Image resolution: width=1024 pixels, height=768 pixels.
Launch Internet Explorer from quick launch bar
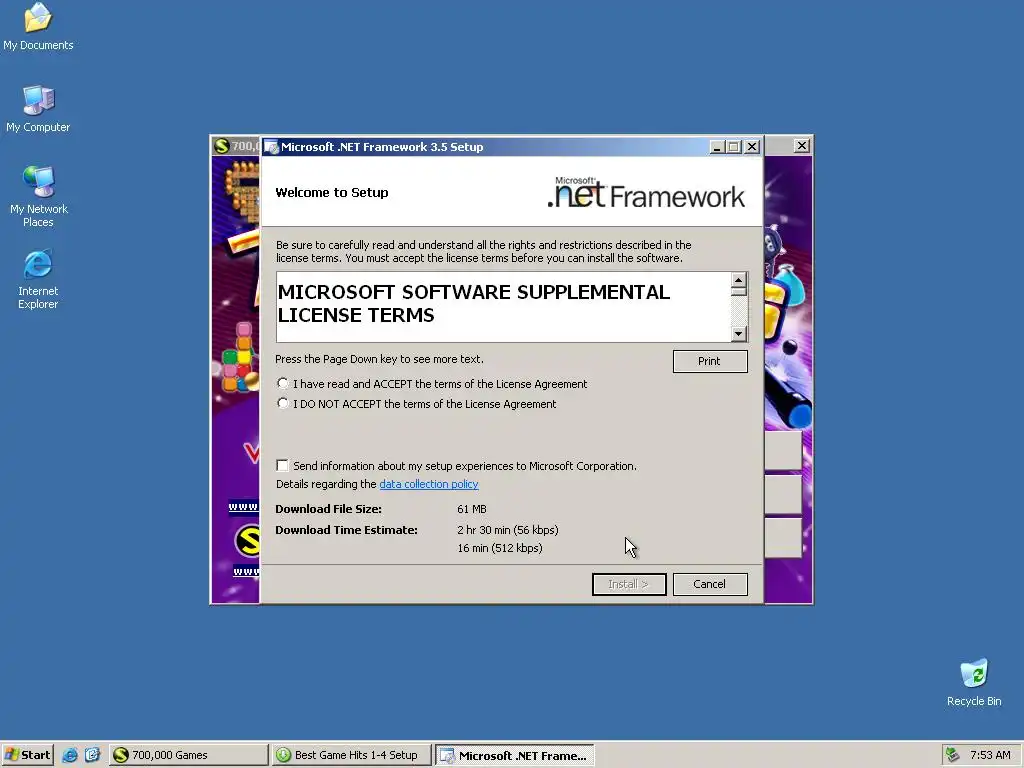pos(69,755)
